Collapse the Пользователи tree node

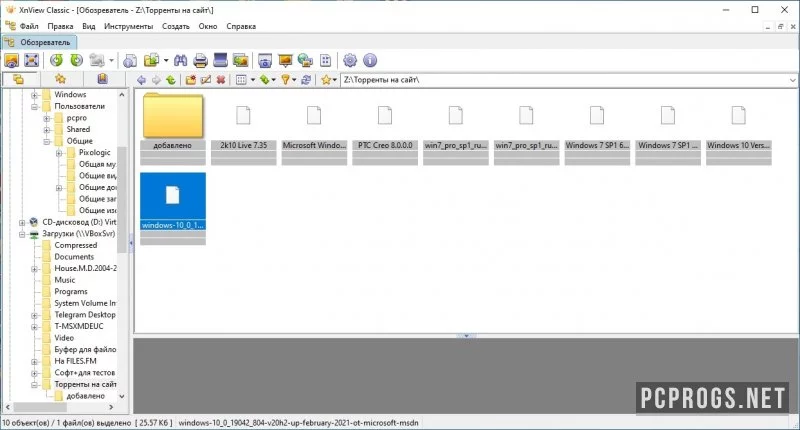pyautogui.click(x=34, y=107)
